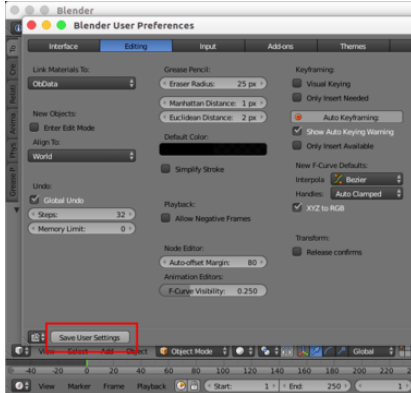
Task: Open the Object Mode dropdown
Action: [x=192, y=351]
